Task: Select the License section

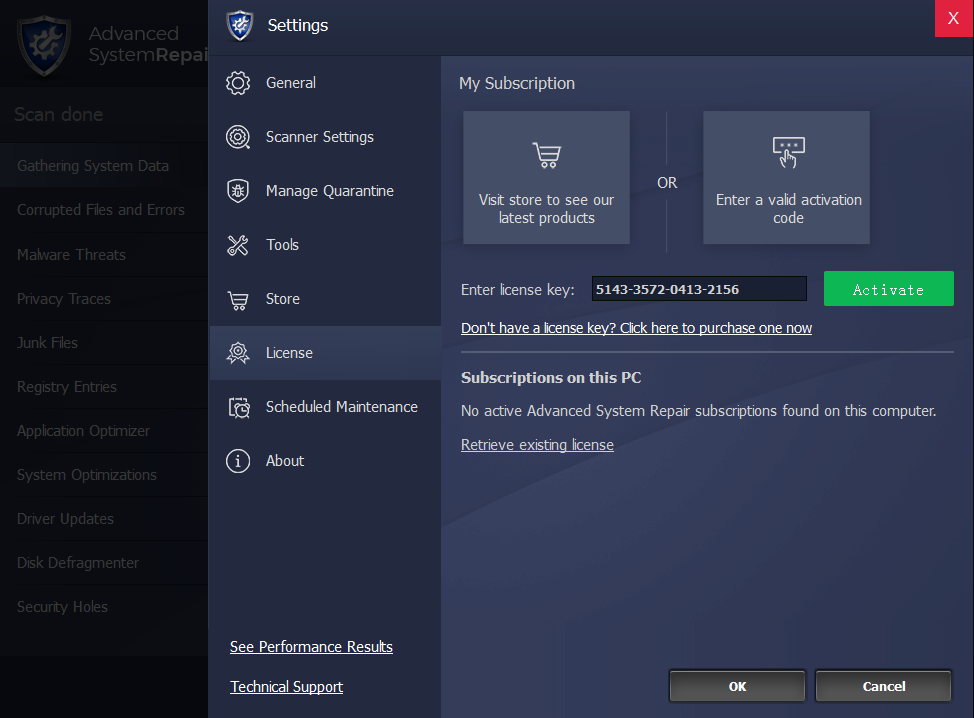Action: [x=325, y=353]
